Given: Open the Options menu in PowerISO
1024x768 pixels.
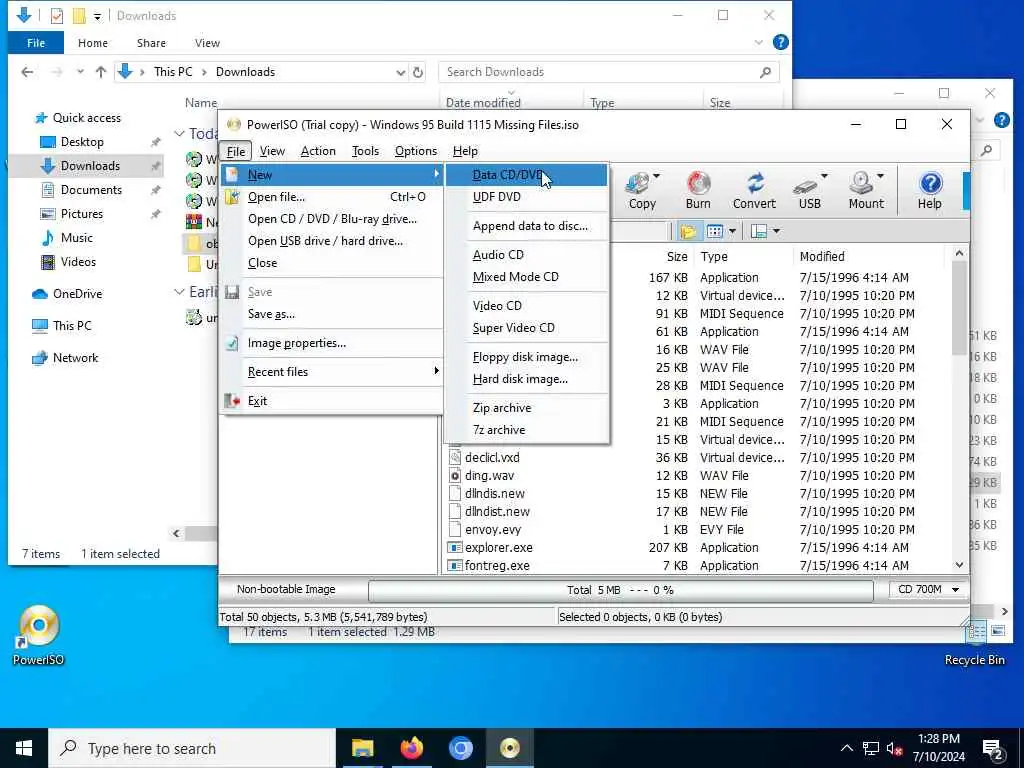Looking at the screenshot, I should [415, 151].
